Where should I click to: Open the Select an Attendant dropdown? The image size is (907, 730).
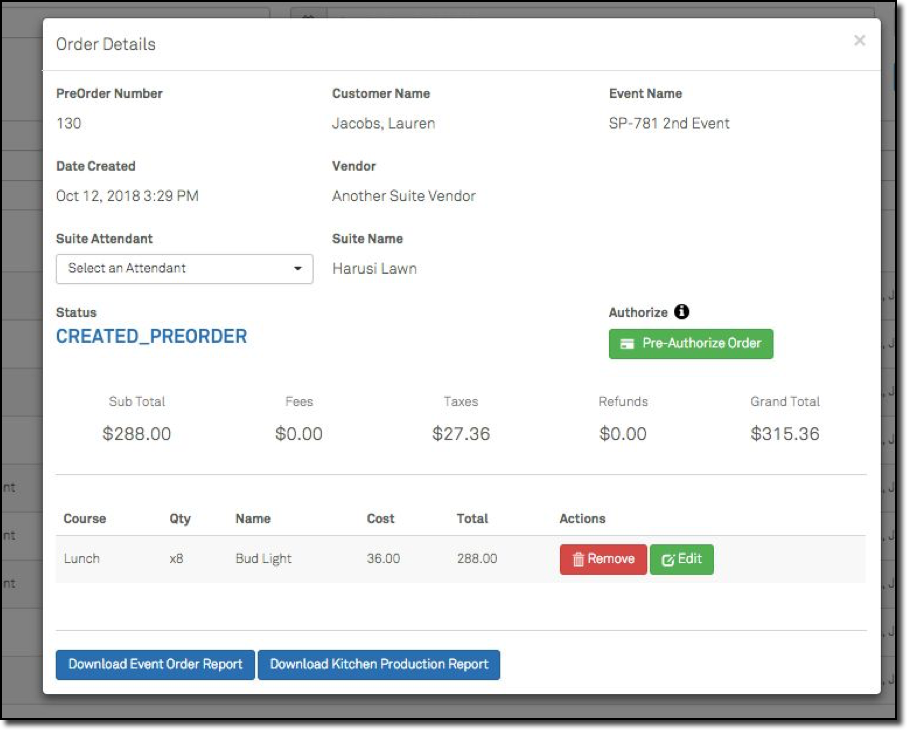pos(184,268)
